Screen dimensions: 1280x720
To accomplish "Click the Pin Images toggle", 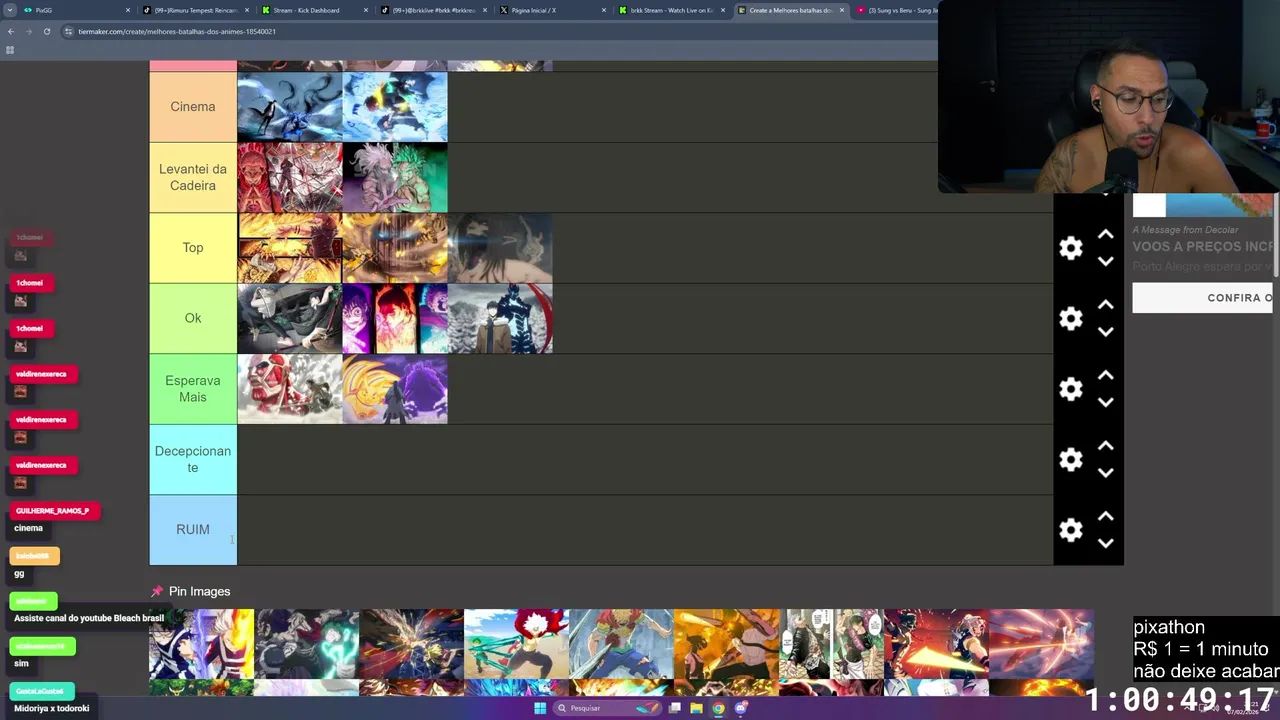I will click(190, 591).
